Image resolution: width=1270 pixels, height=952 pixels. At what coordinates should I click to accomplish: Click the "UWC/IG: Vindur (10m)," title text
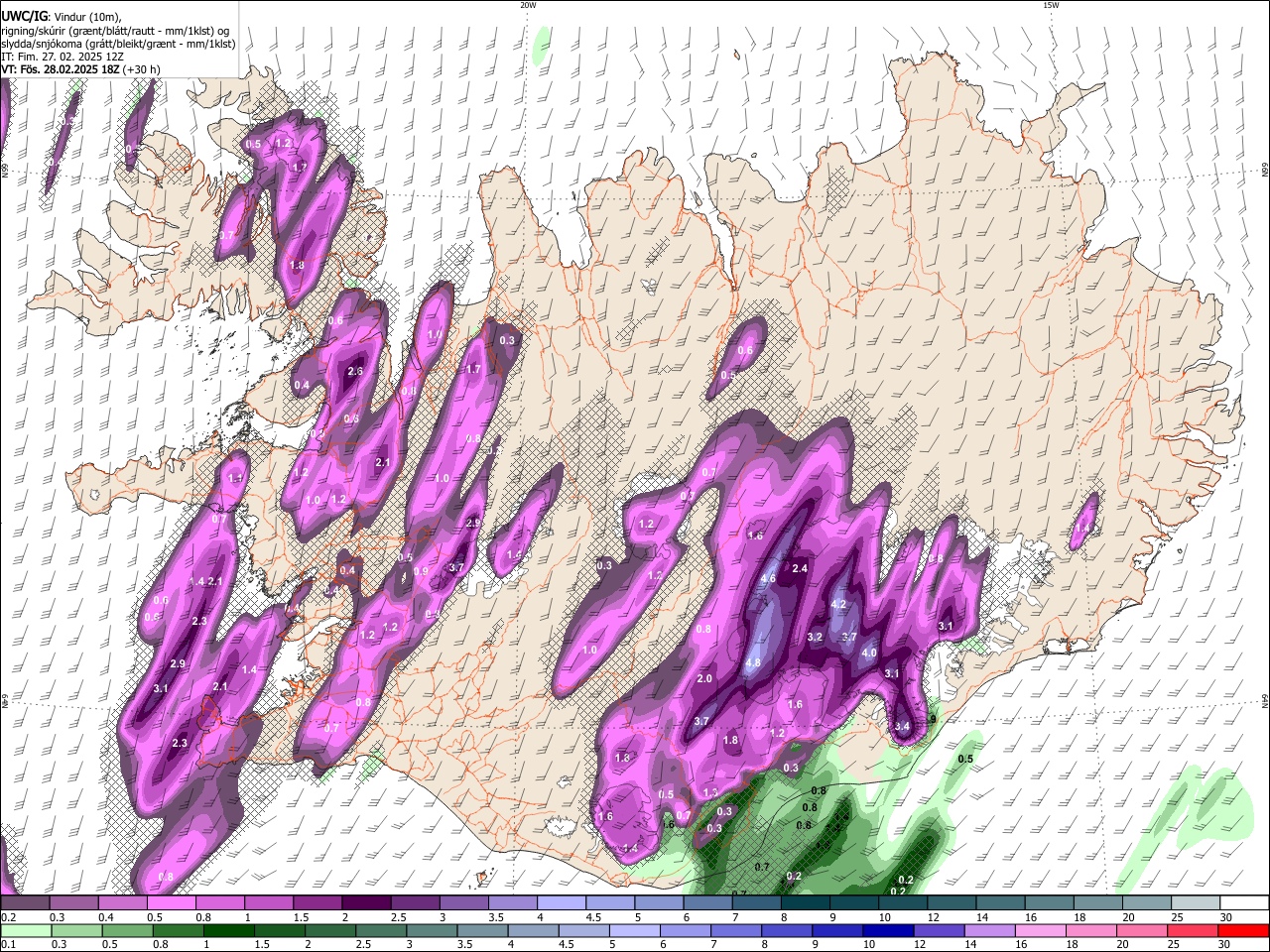click(62, 17)
